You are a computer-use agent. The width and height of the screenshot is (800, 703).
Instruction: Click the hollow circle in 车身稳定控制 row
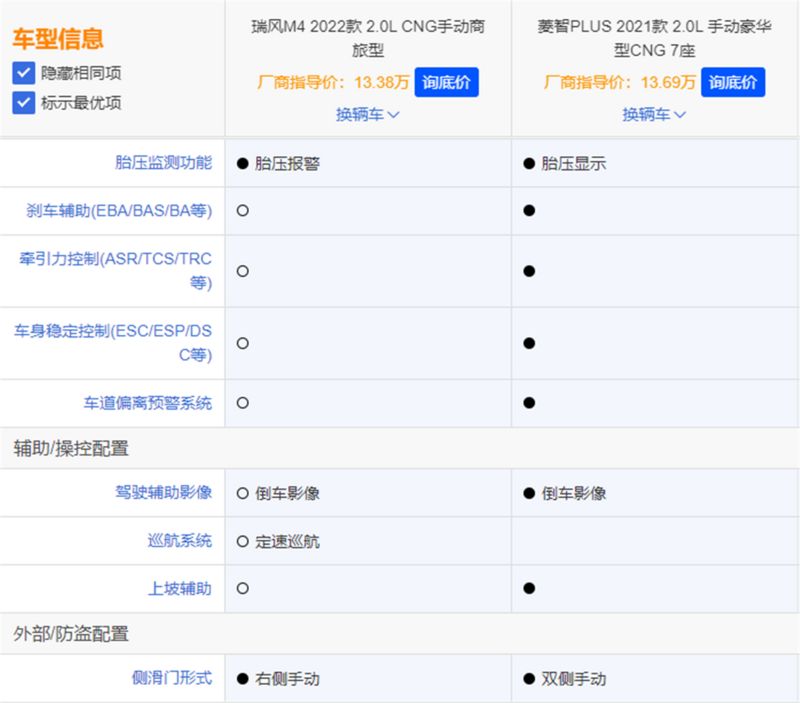point(243,343)
